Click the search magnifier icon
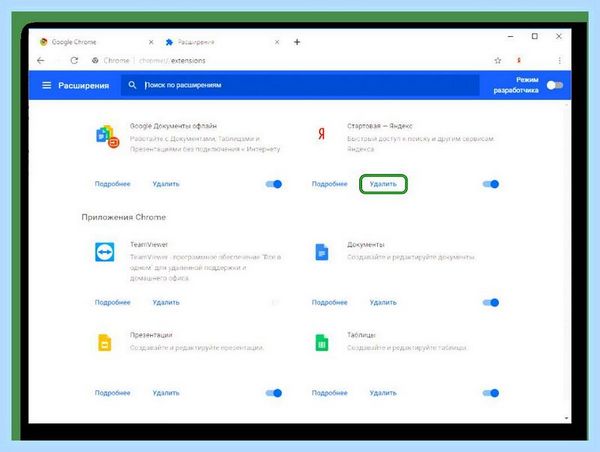The height and width of the screenshot is (452, 600). [x=132, y=85]
